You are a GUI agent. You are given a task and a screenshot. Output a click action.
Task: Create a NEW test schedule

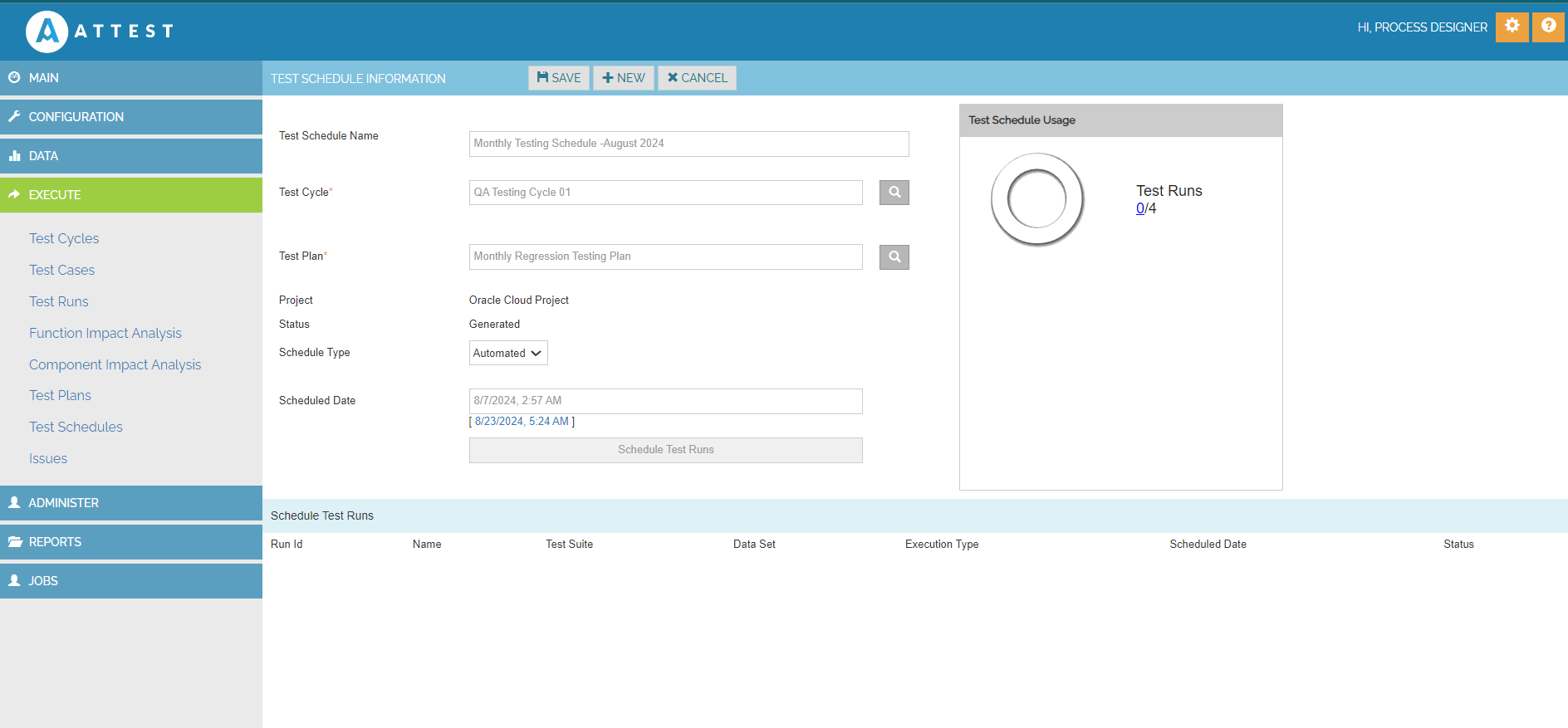[x=624, y=78]
